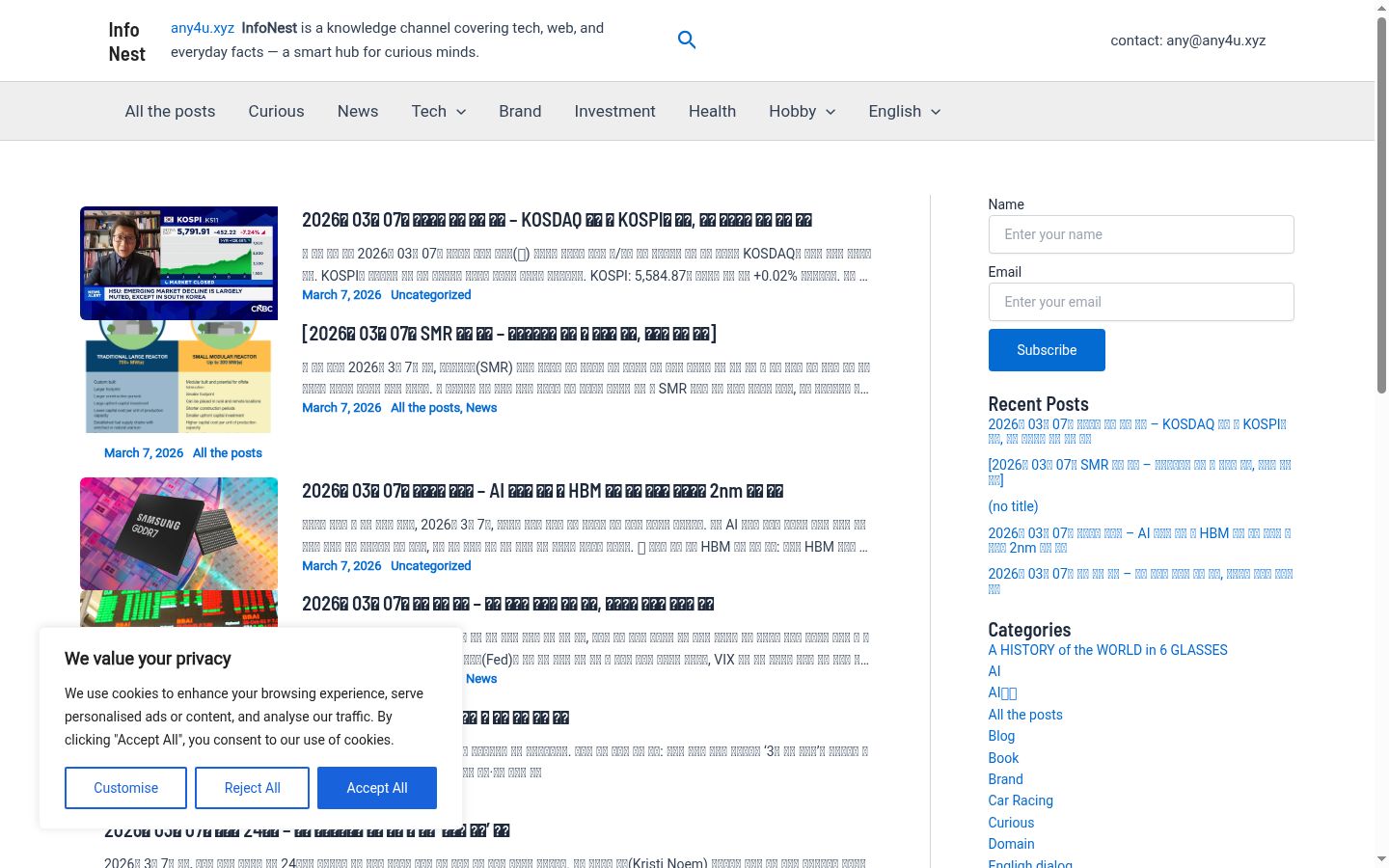Select the Hobby navigation menu item
The image size is (1389, 868).
tap(792, 111)
